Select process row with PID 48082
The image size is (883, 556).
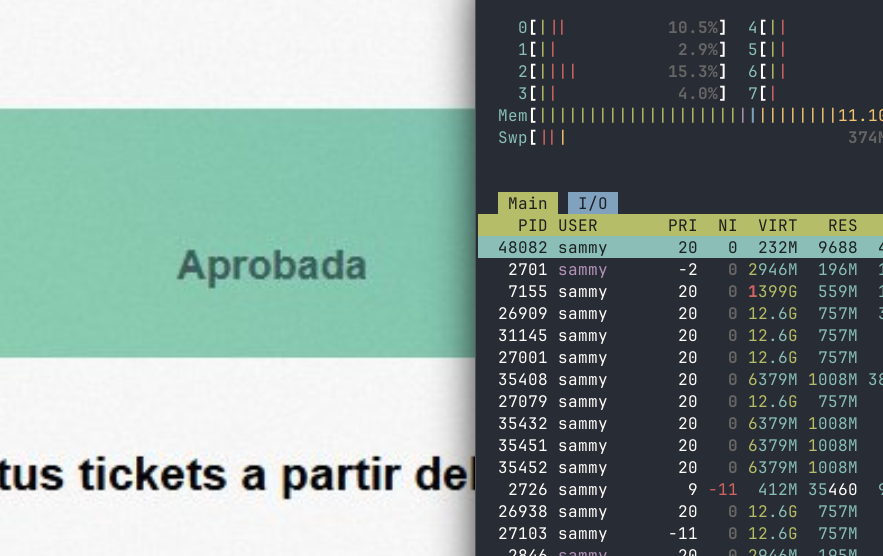[x=680, y=247]
